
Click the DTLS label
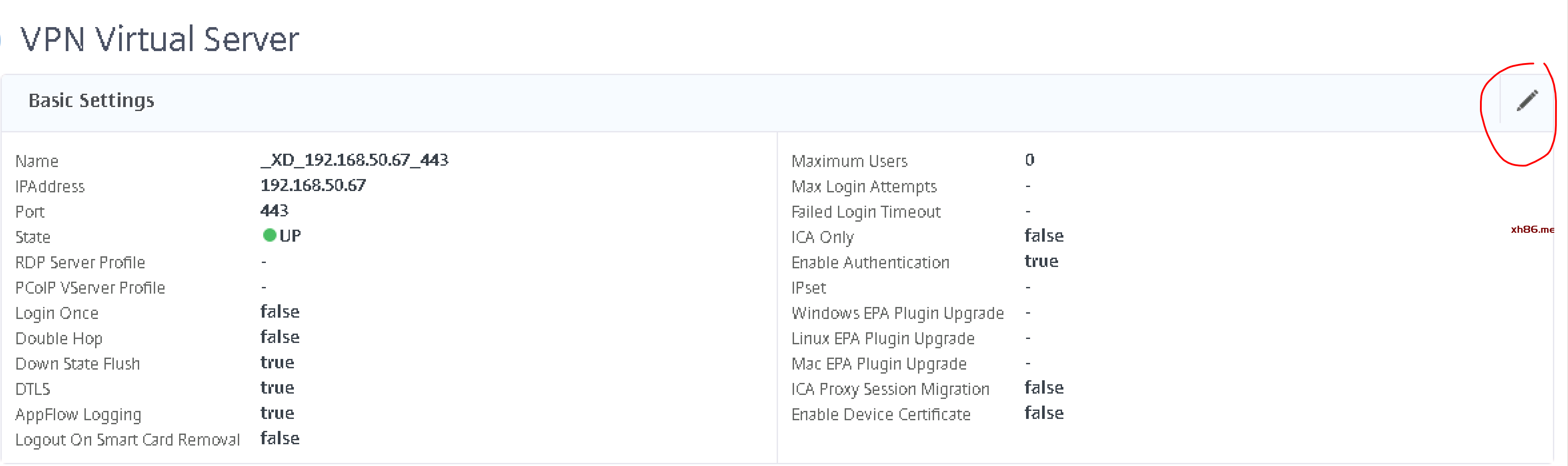tap(33, 389)
